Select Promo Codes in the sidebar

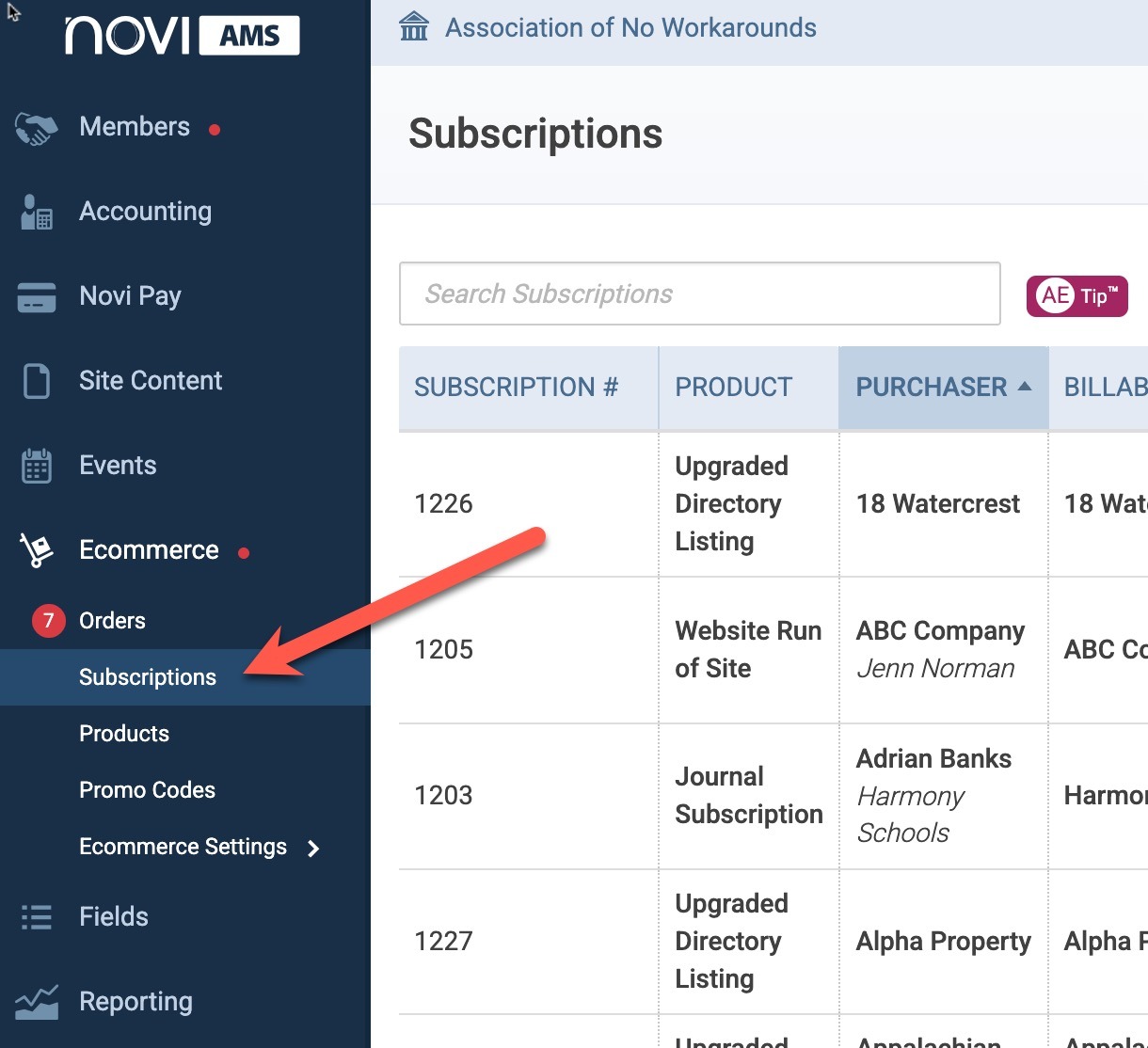[147, 790]
